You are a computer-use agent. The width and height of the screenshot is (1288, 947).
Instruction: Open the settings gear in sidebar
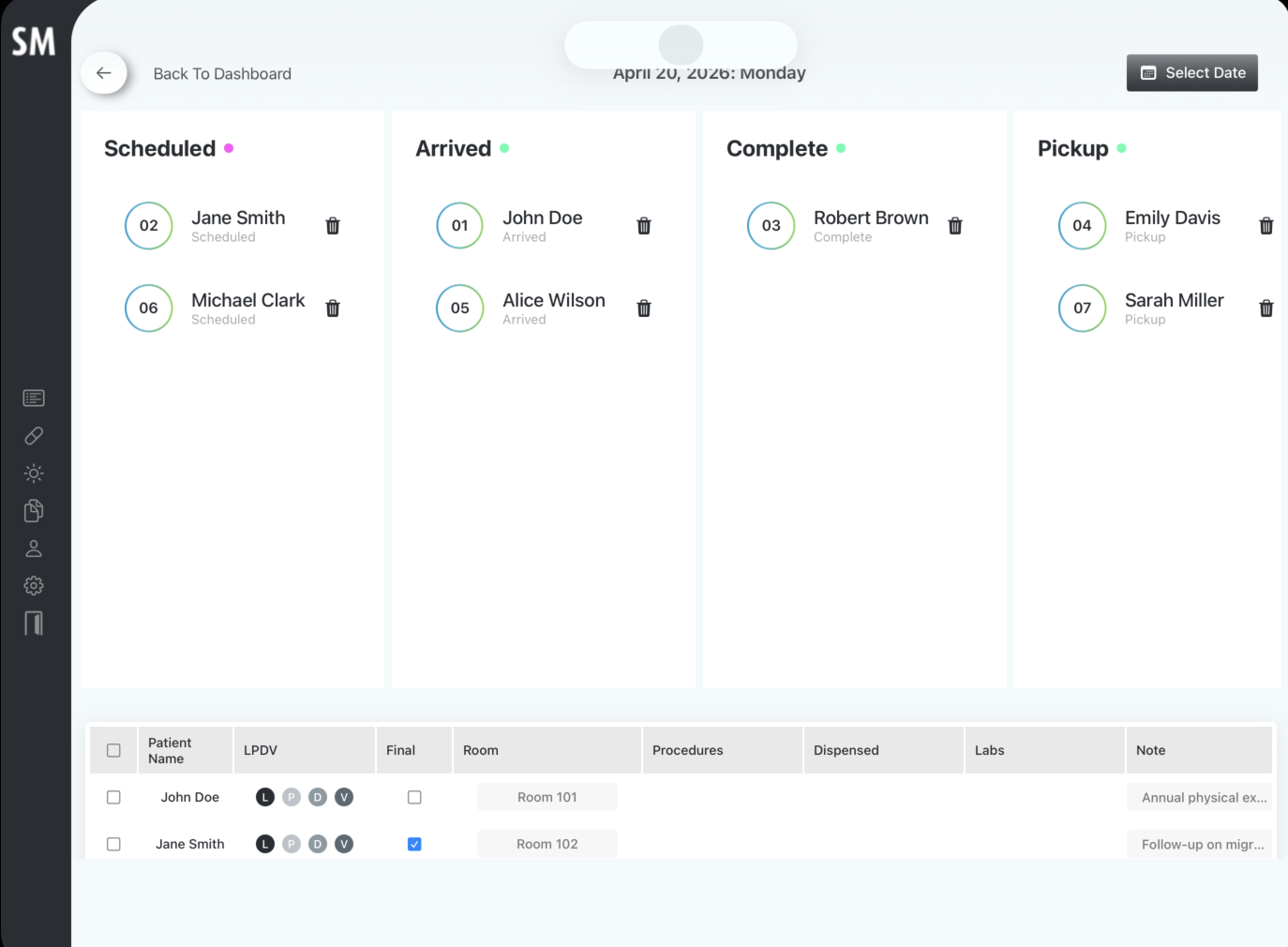(34, 586)
